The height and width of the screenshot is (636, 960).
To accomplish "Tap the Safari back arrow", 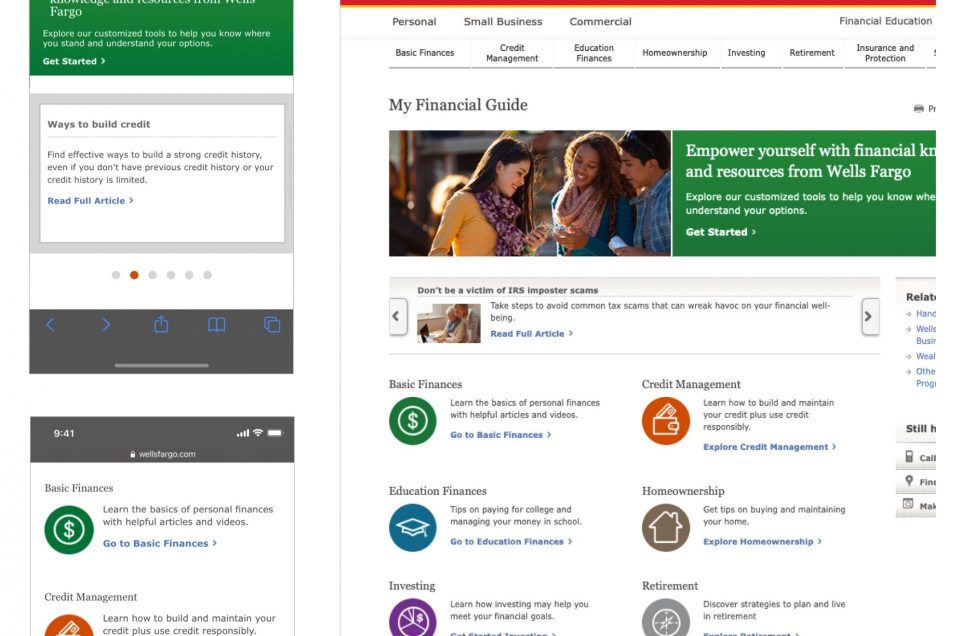I will (x=50, y=324).
